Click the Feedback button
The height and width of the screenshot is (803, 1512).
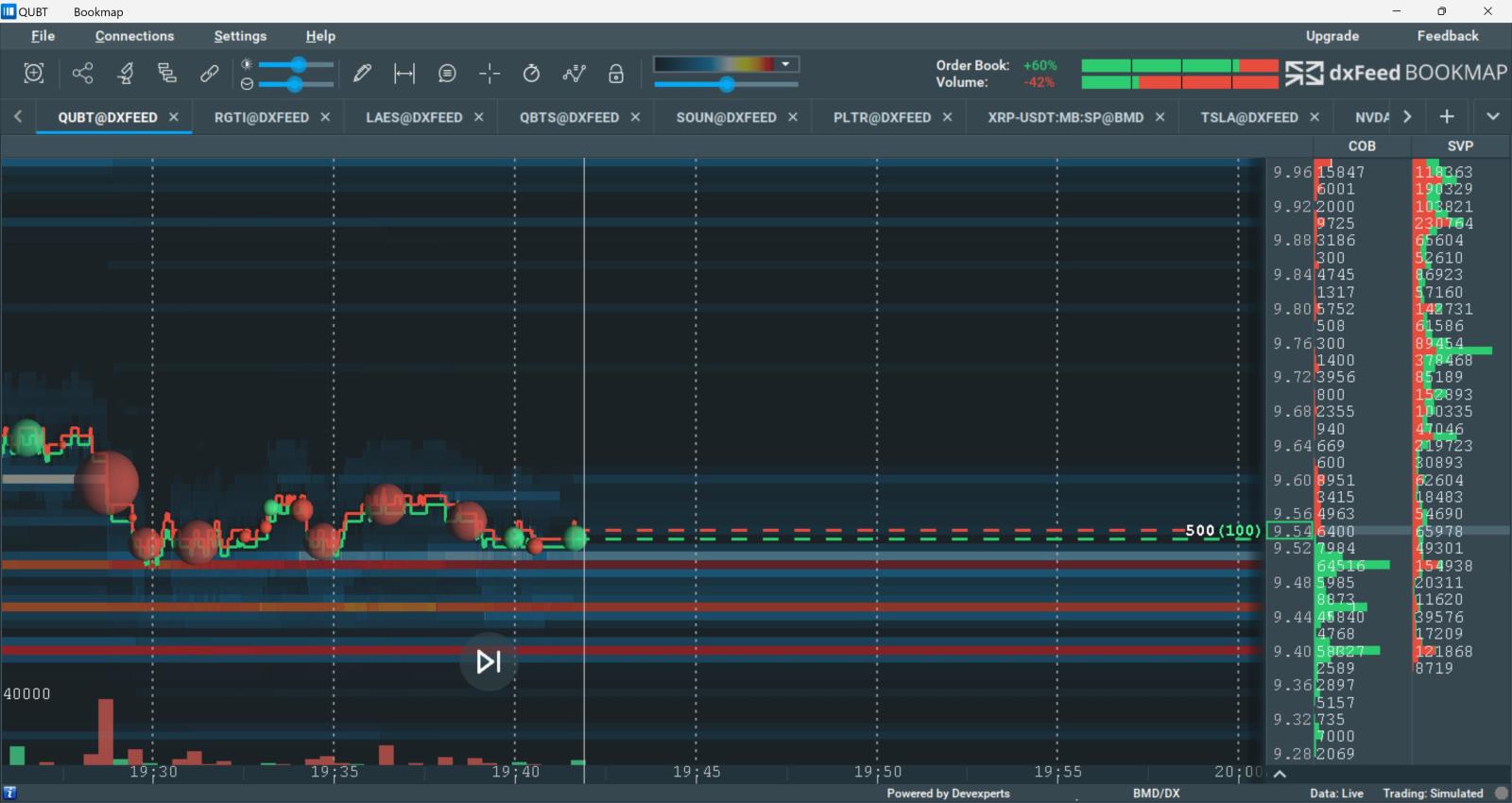pyautogui.click(x=1448, y=36)
